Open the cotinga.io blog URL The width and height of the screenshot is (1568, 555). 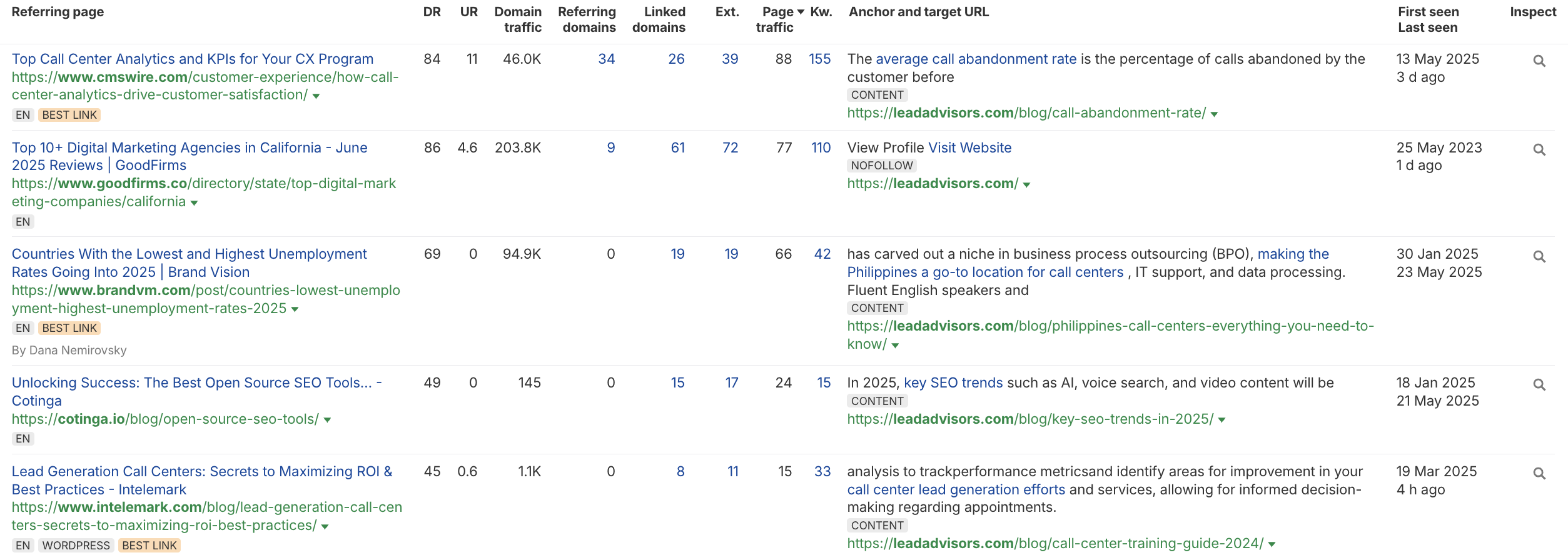click(165, 419)
